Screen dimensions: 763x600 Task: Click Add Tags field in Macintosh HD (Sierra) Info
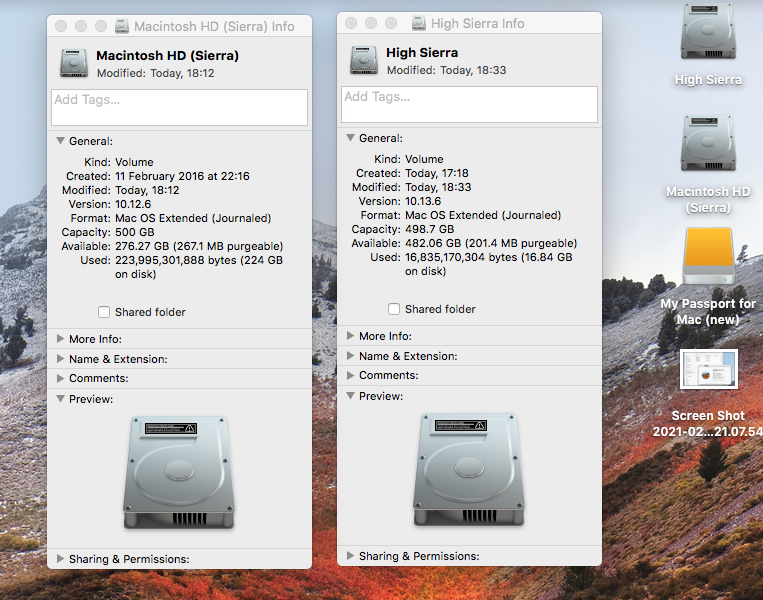click(x=180, y=107)
